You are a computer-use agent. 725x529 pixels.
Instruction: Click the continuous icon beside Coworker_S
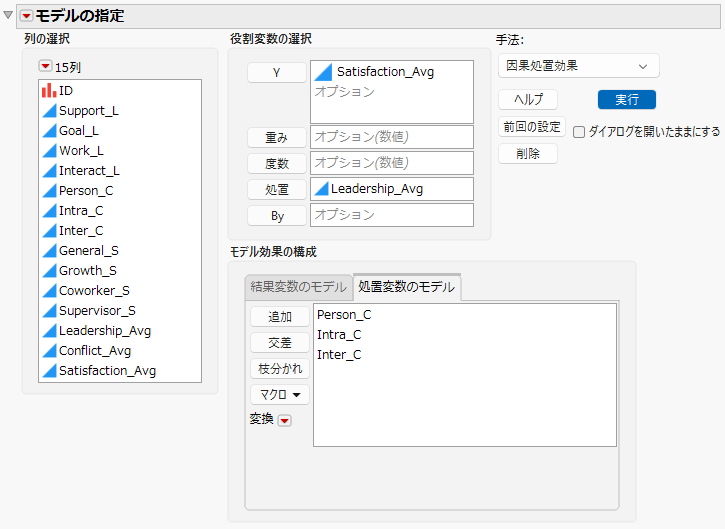[49, 291]
